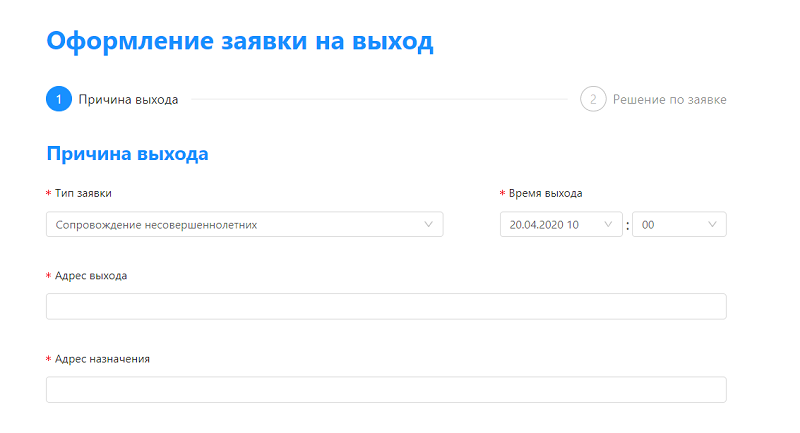The width and height of the screenshot is (800, 433).
Task: Click the Адрес выхода field label
Action: point(91,276)
